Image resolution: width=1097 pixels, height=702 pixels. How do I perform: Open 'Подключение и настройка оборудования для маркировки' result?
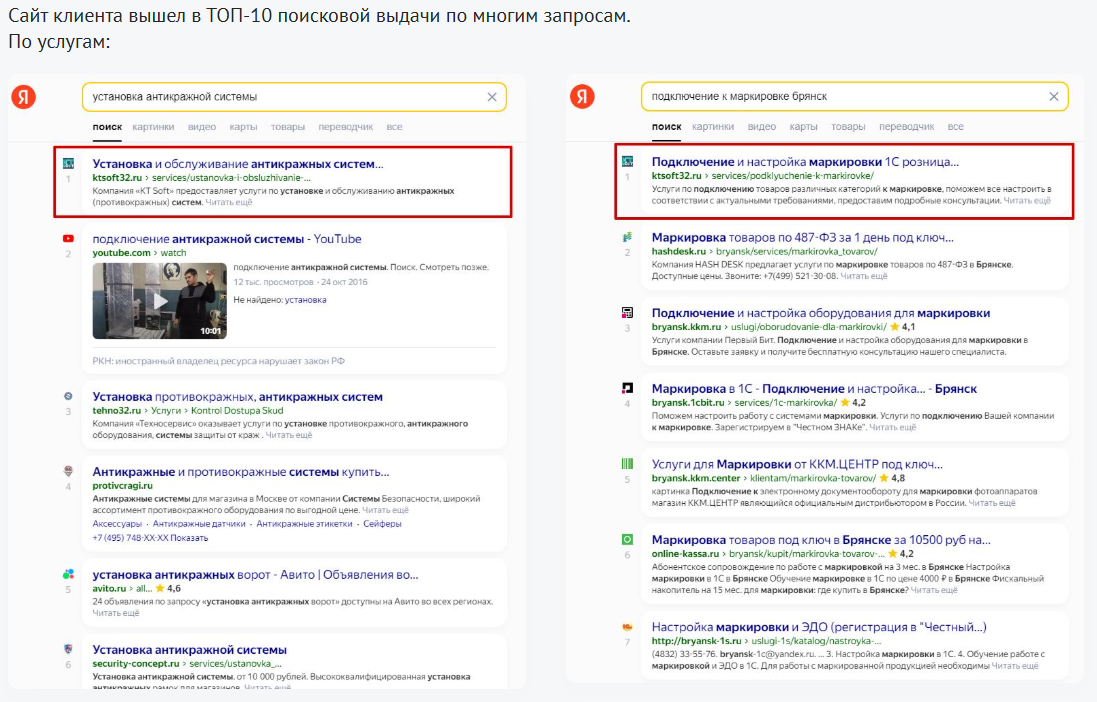[821, 313]
